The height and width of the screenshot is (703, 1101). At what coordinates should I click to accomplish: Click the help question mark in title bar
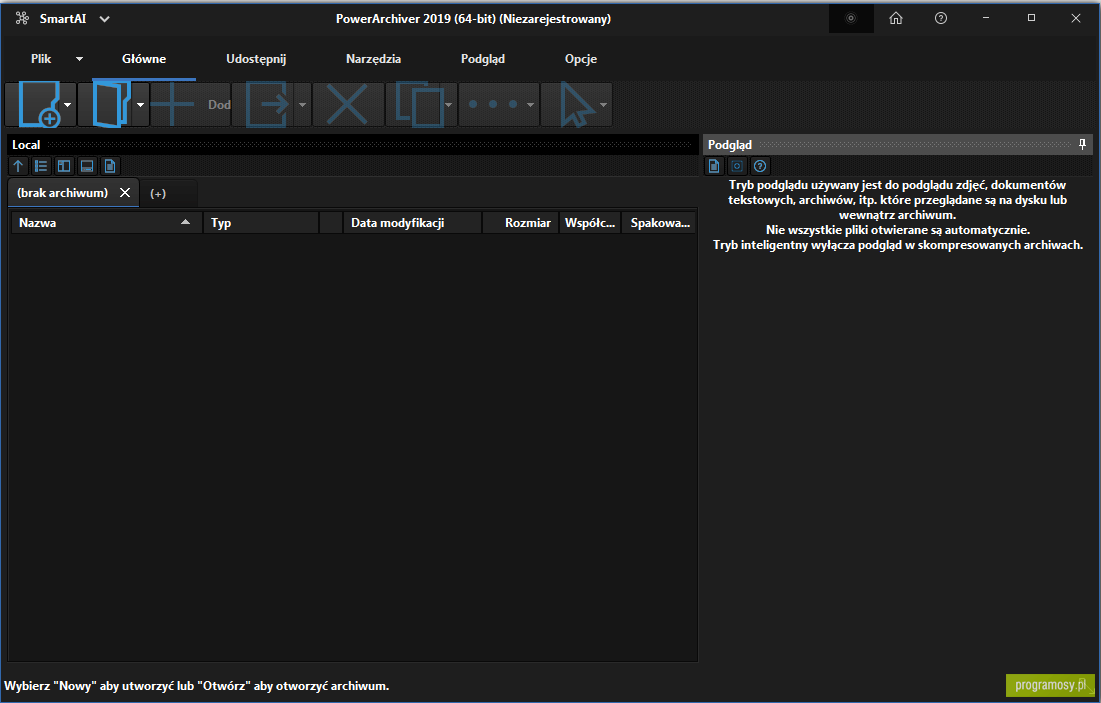[941, 18]
